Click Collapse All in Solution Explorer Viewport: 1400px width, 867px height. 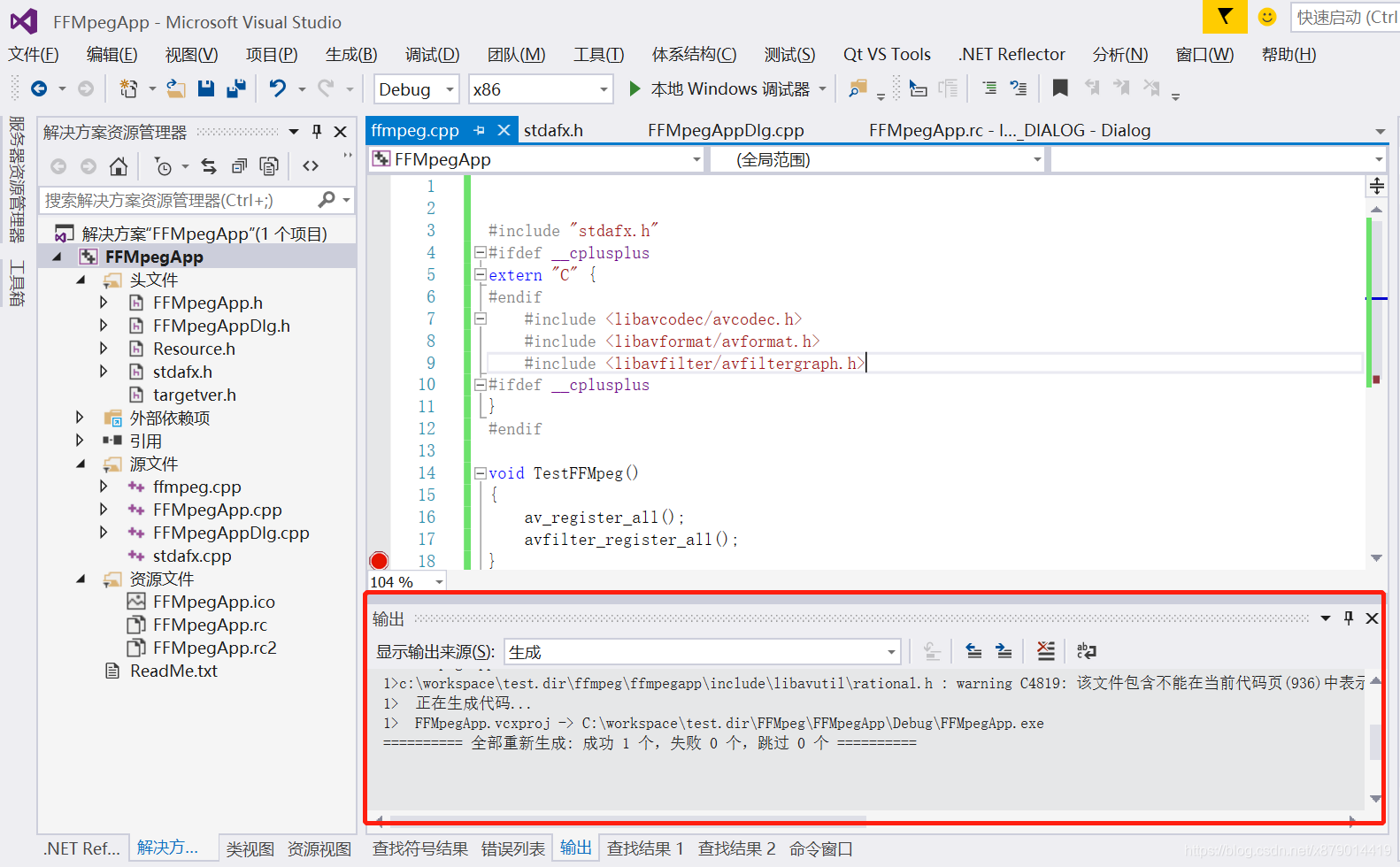point(239,166)
